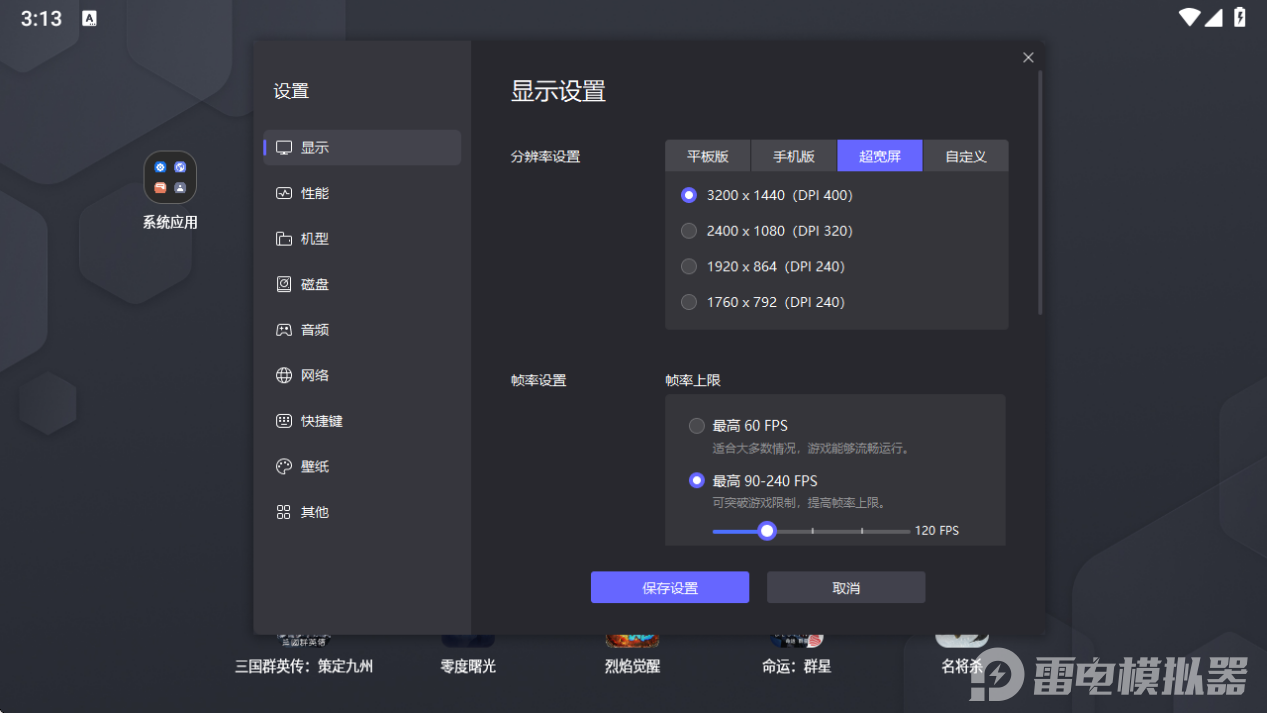Open the 壁纸 settings section
The width and height of the screenshot is (1267, 713).
click(x=362, y=466)
